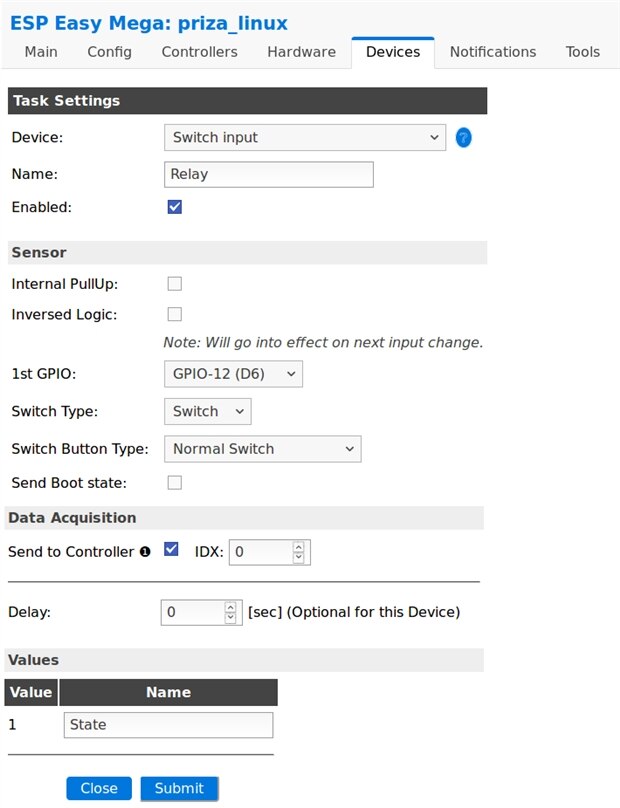Click the Name field containing Relay
The height and width of the screenshot is (808, 620).
(268, 174)
